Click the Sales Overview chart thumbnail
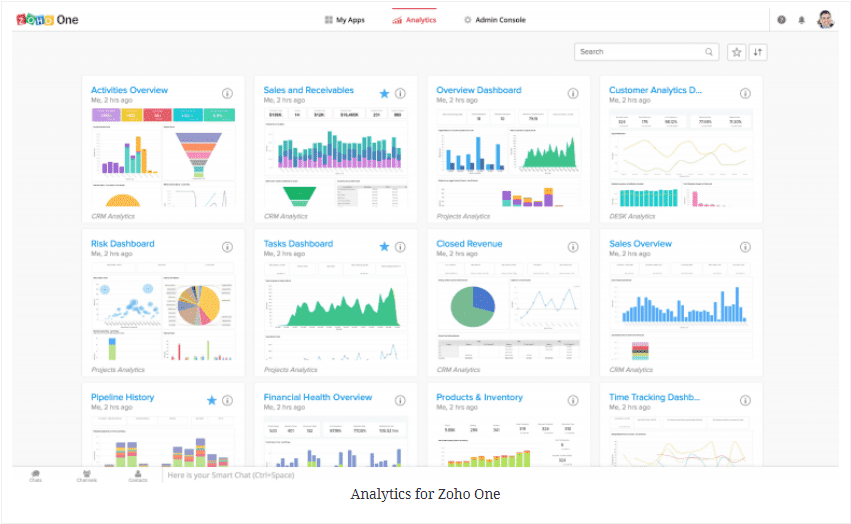Screen dimensions: 851x524 tap(681, 311)
